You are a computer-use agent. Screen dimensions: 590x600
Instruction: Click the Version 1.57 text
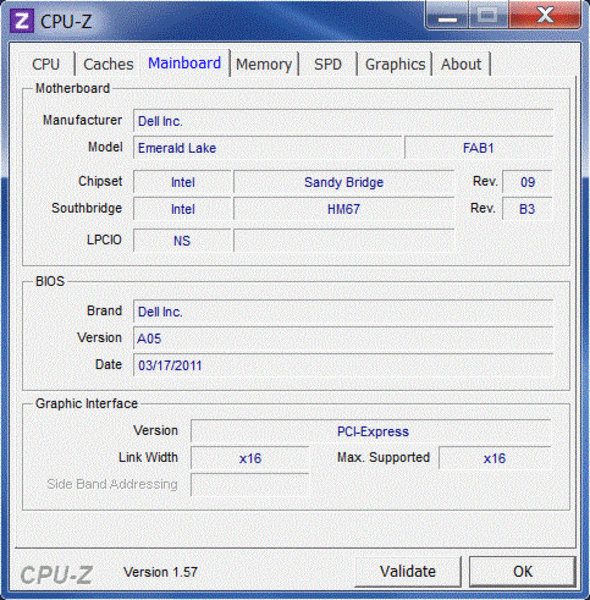click(160, 572)
